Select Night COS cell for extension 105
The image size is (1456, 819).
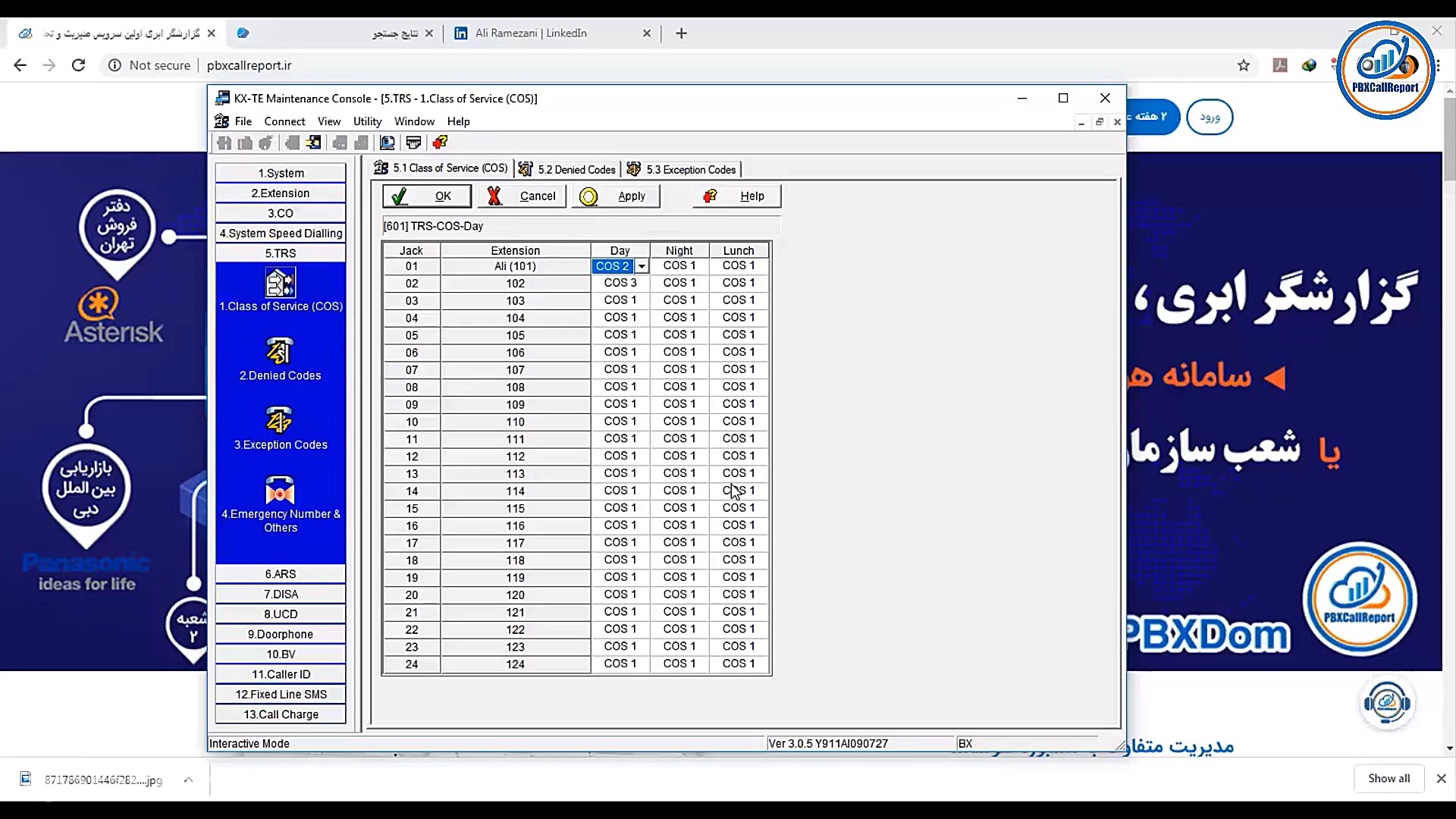679,334
